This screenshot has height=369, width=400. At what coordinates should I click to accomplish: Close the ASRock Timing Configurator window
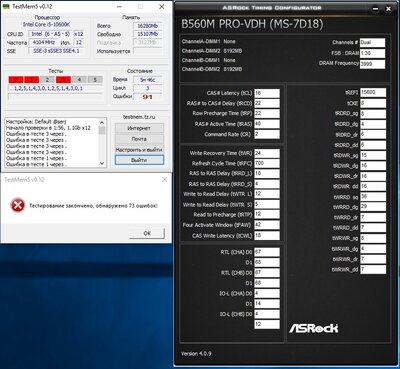(388, 9)
